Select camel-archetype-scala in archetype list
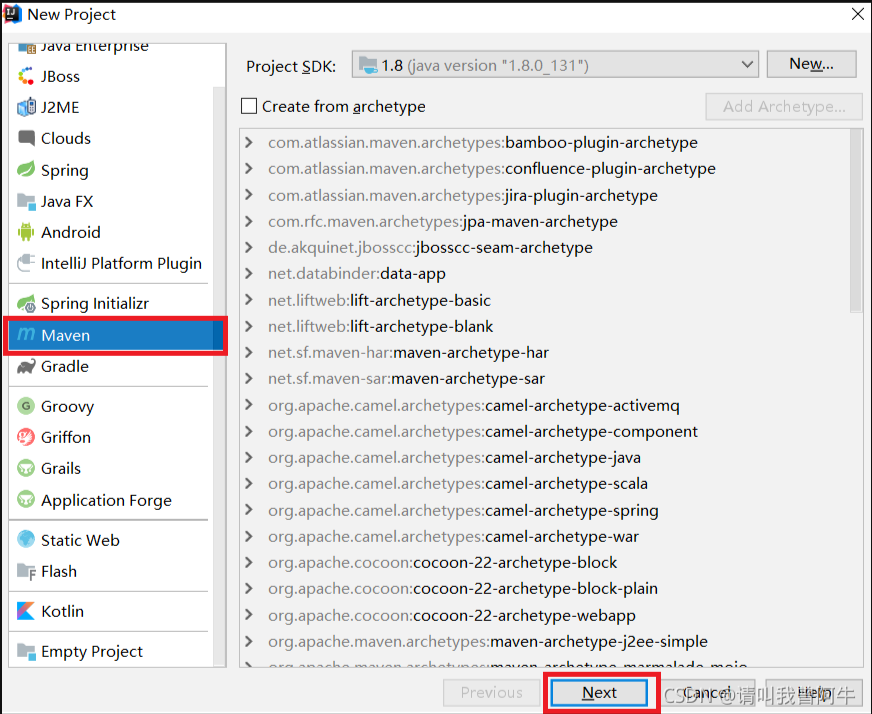872x714 pixels. pos(458,484)
